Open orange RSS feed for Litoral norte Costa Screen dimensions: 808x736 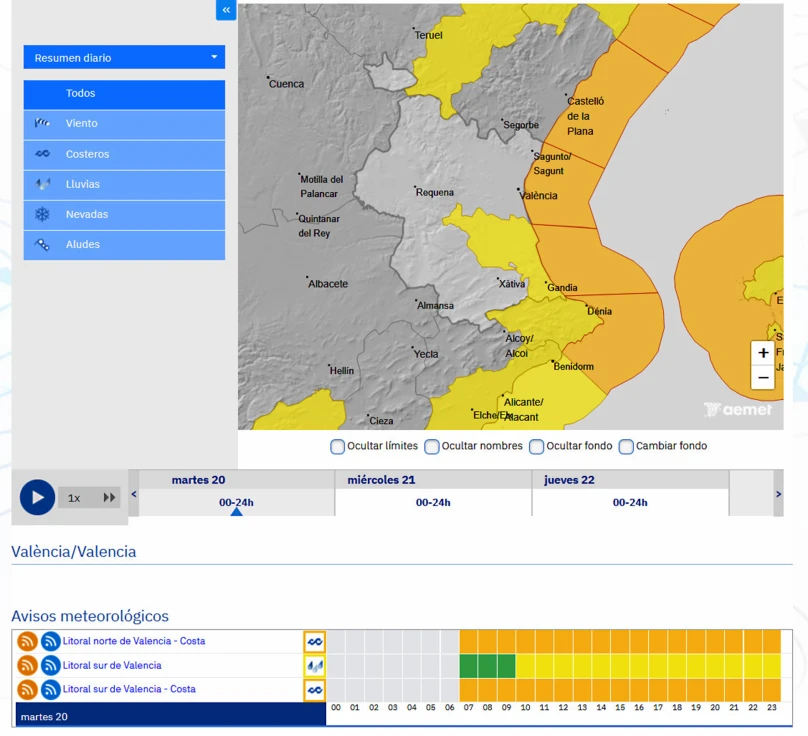coord(27,642)
